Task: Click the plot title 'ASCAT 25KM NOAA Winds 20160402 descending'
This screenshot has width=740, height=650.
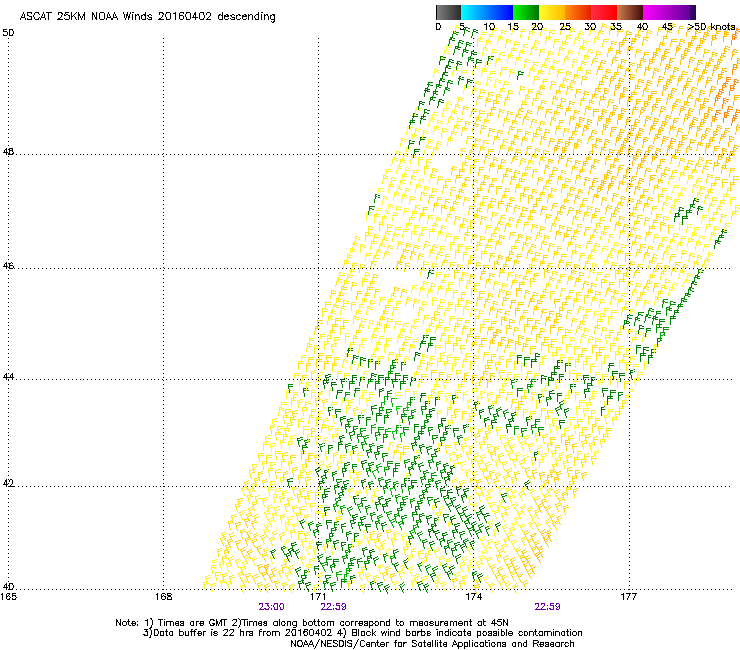Action: click(x=147, y=17)
